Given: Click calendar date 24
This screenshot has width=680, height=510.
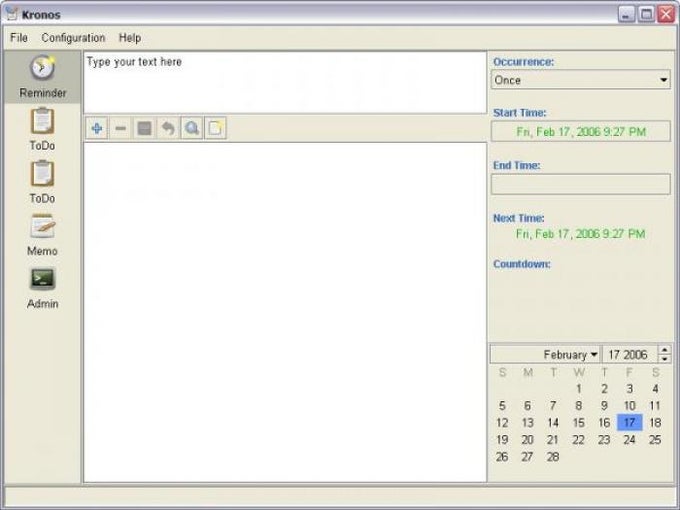Looking at the screenshot, I should (630, 439).
